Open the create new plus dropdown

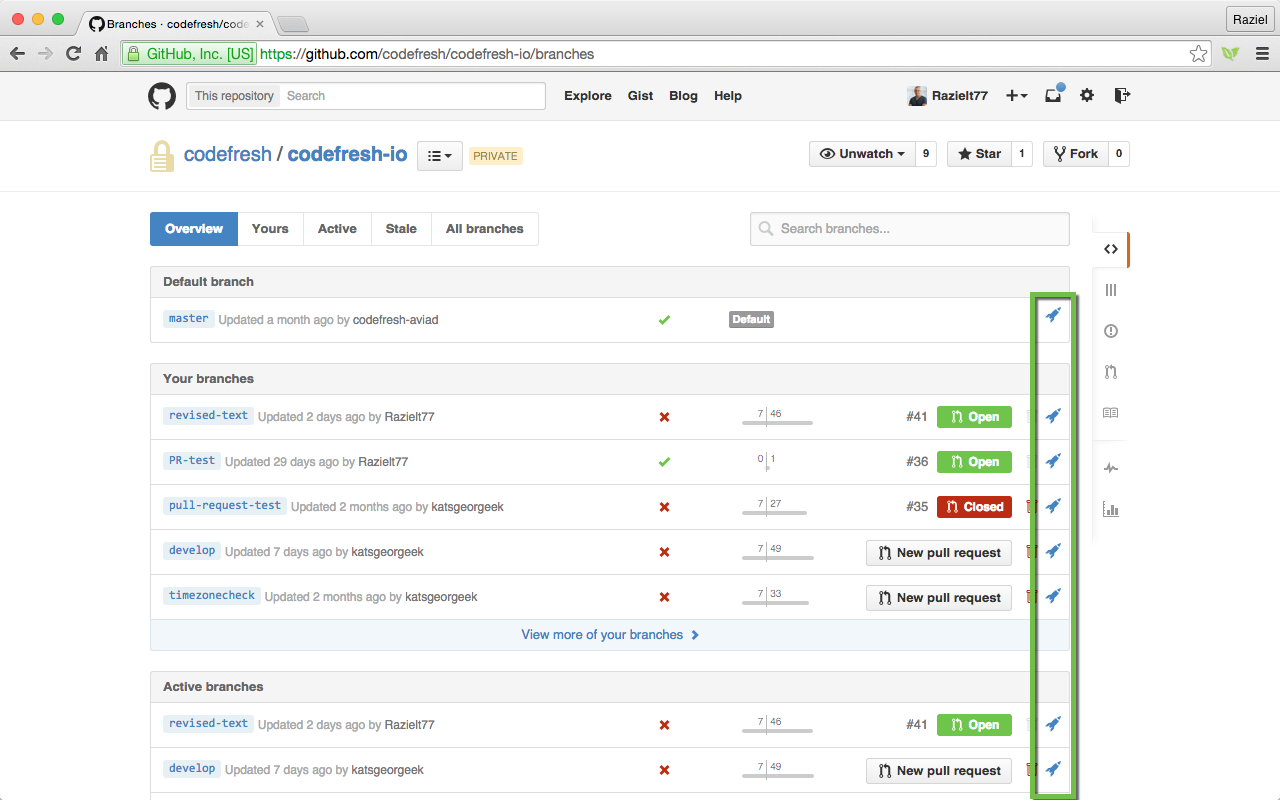coord(1016,96)
